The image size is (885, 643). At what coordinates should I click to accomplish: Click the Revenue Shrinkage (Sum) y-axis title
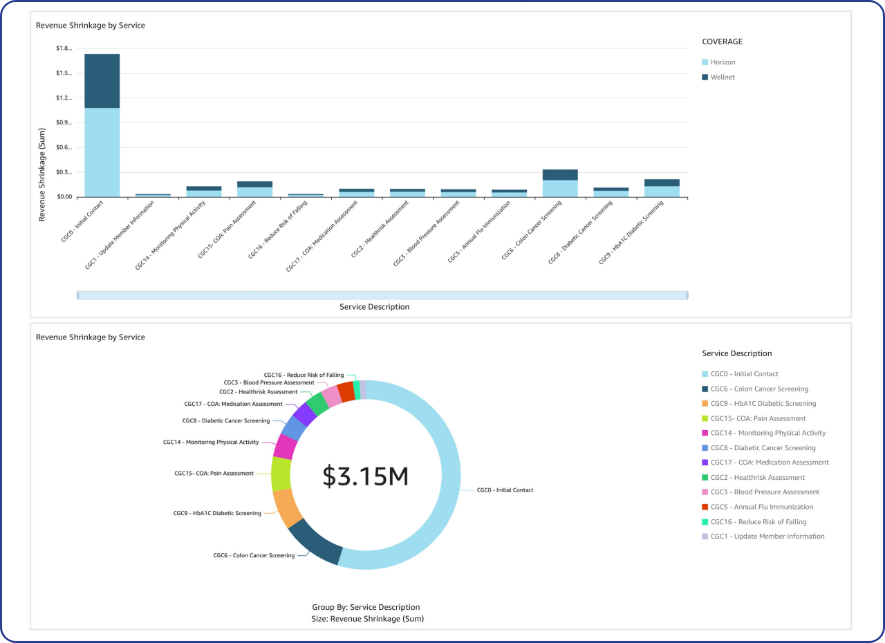[41, 174]
